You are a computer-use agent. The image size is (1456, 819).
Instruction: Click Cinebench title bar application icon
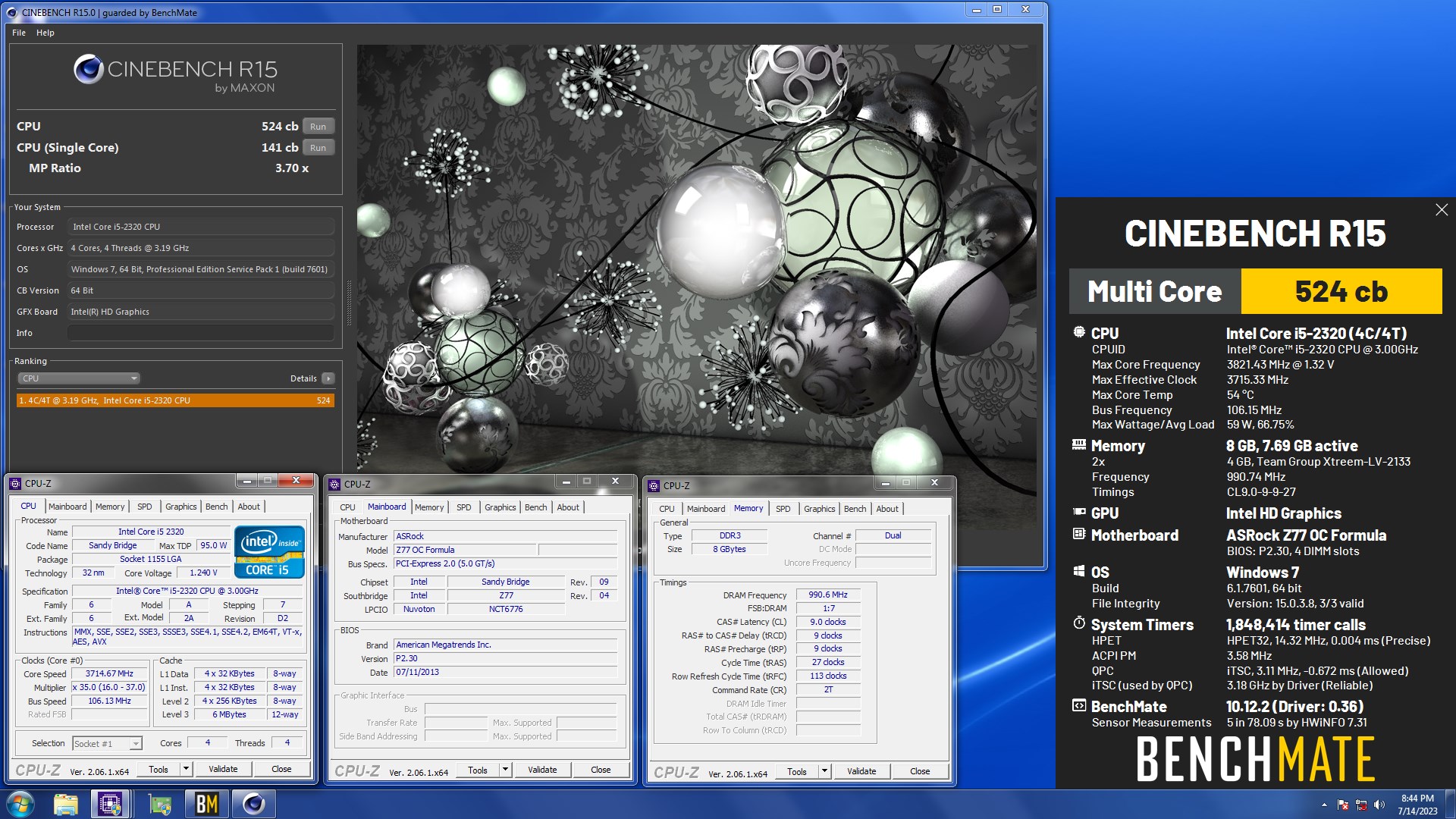tap(11, 12)
